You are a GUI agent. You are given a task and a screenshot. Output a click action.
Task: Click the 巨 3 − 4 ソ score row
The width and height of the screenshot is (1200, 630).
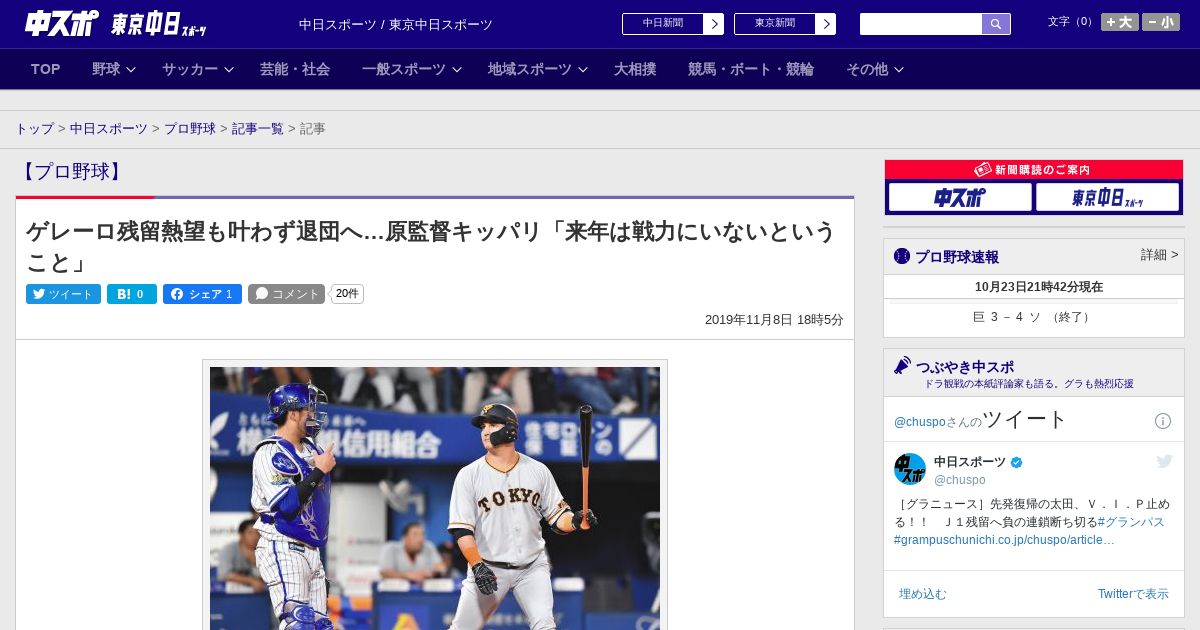[x=1033, y=317]
